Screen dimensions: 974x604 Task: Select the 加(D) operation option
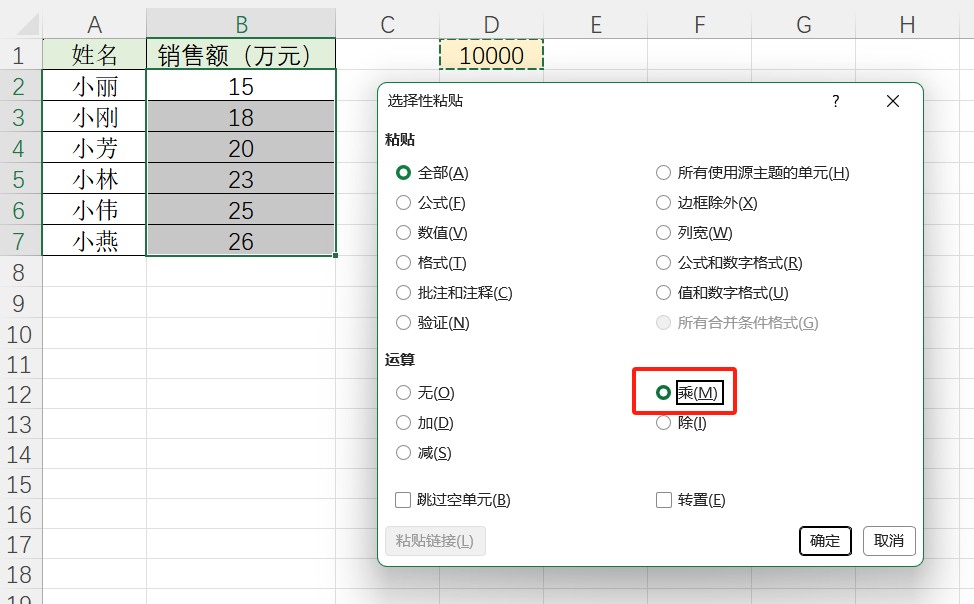coord(404,422)
